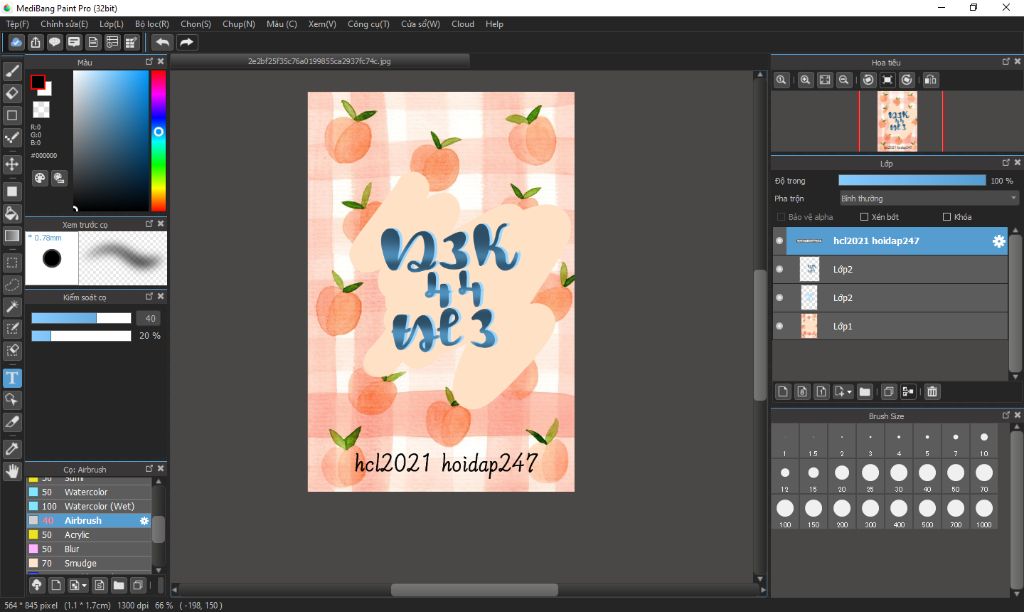Screen dimensions: 1024x612
Task: Click the Redo arrow in toolbar
Action: (x=186, y=42)
